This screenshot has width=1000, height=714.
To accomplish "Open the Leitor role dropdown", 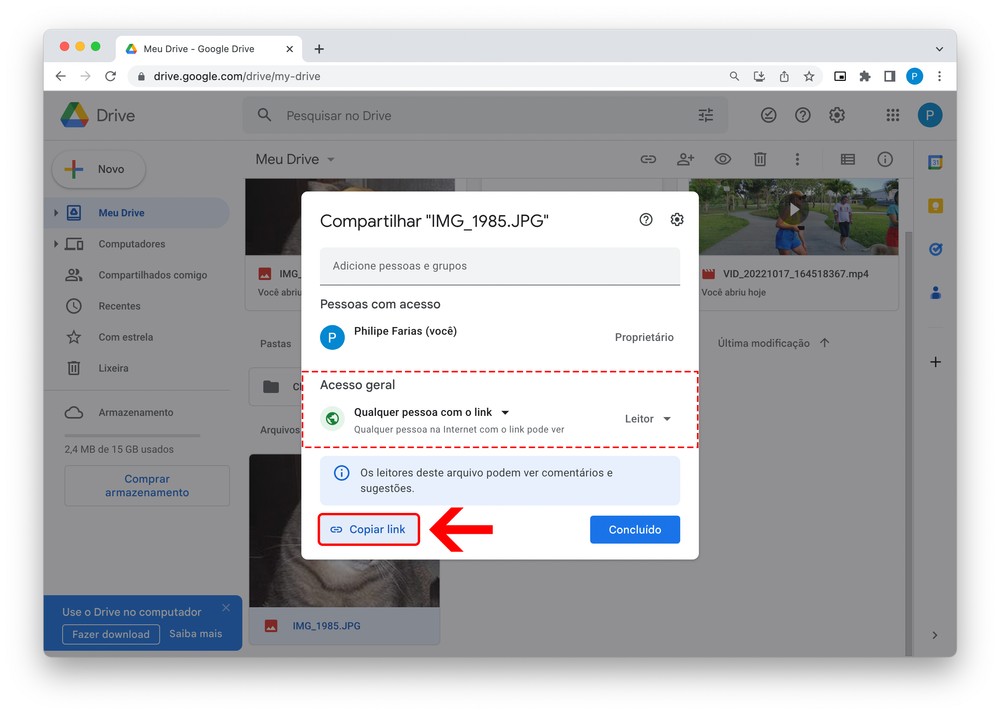I will [x=647, y=419].
